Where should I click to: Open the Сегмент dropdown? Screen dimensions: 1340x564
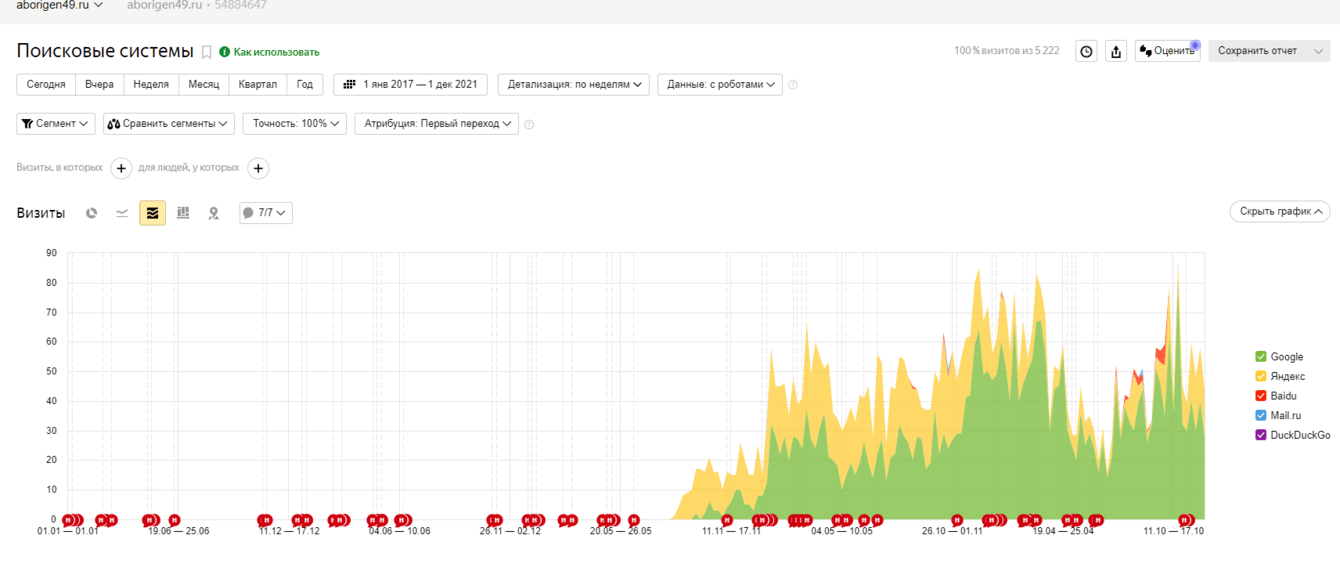coord(56,124)
